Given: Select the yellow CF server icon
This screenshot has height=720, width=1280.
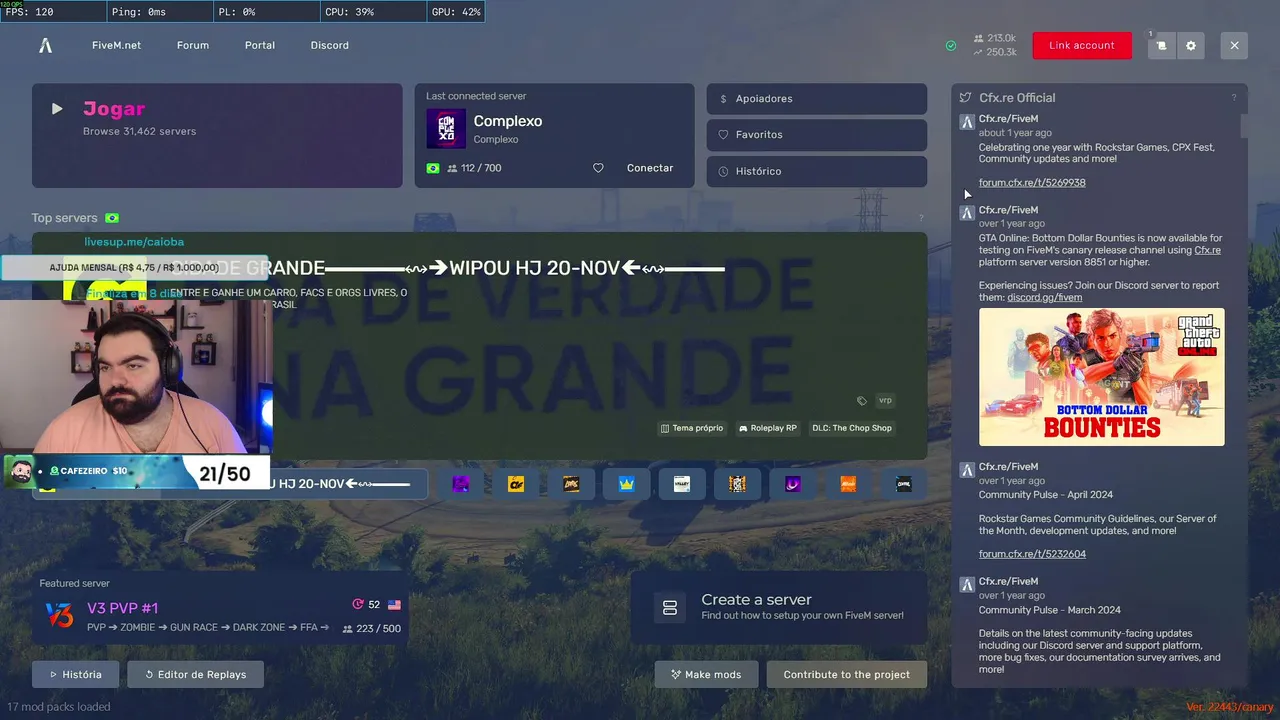Looking at the screenshot, I should (x=516, y=484).
